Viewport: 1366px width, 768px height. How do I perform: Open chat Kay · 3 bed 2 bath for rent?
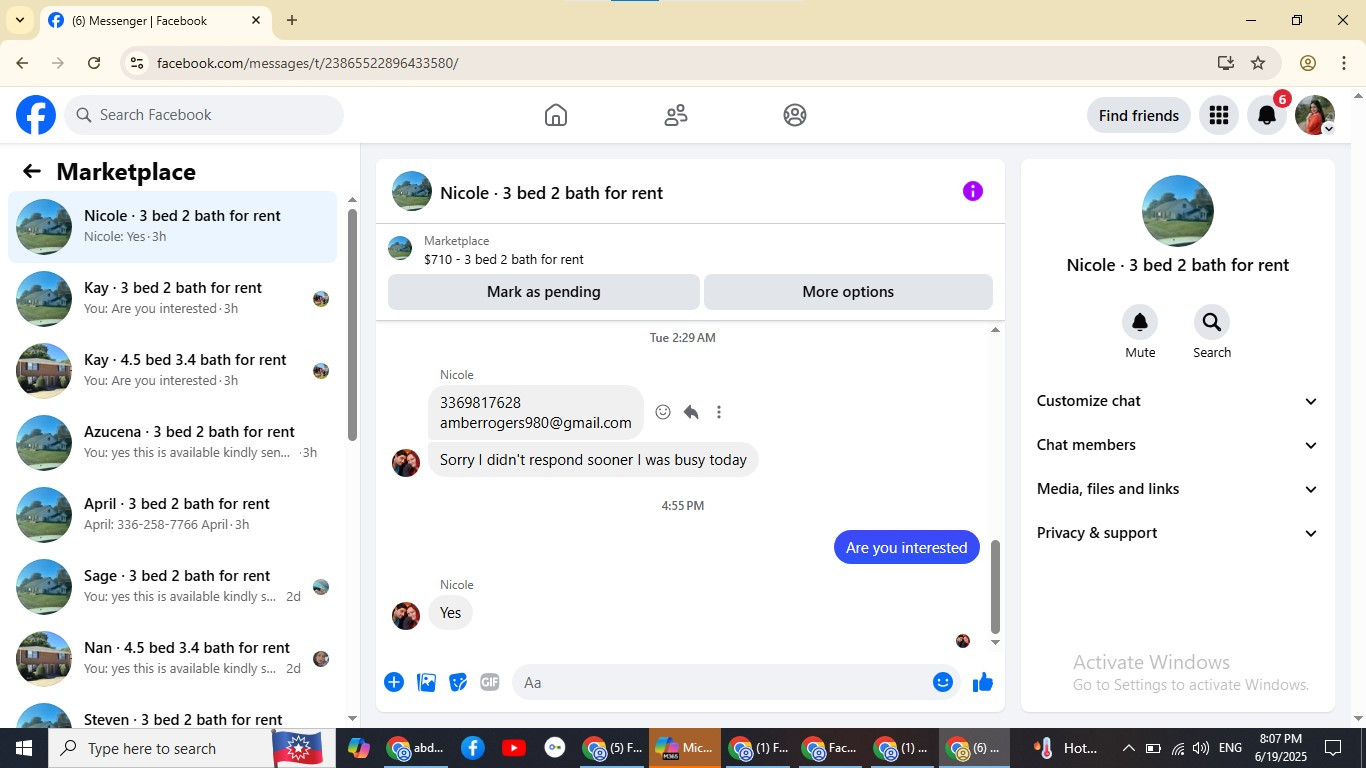pos(172,299)
